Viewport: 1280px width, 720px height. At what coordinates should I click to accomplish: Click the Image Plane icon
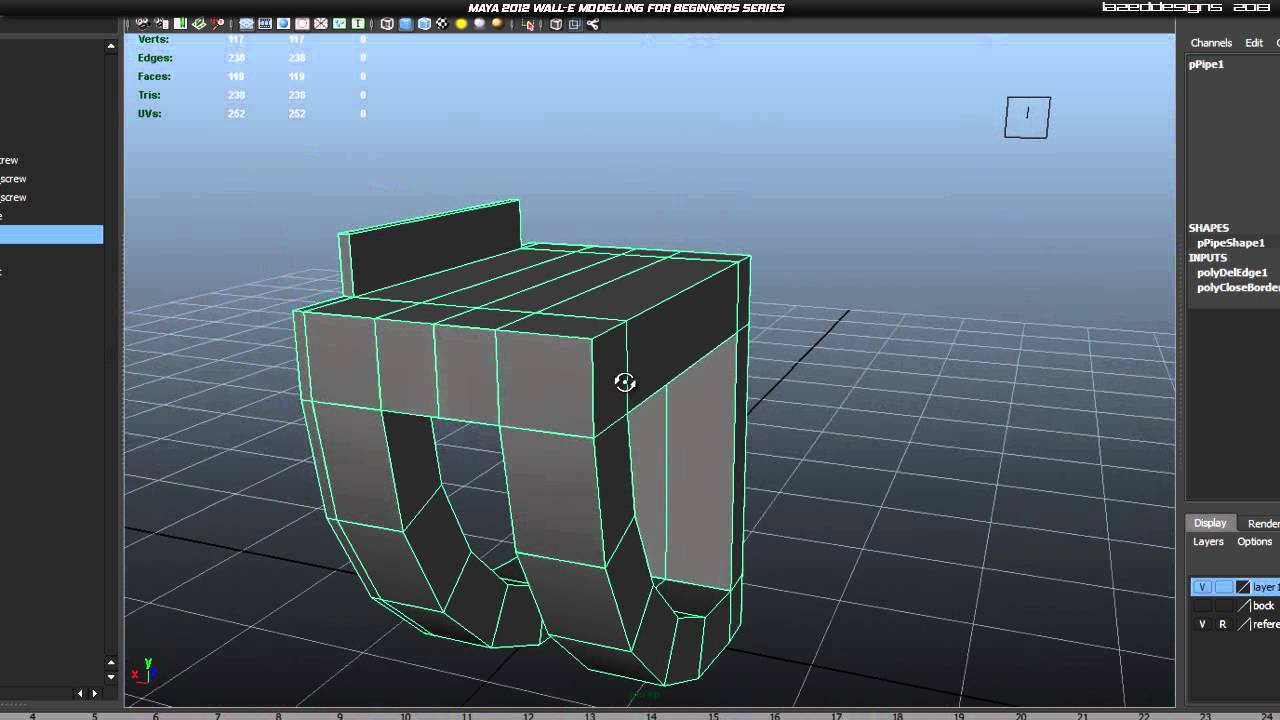(x=199, y=24)
